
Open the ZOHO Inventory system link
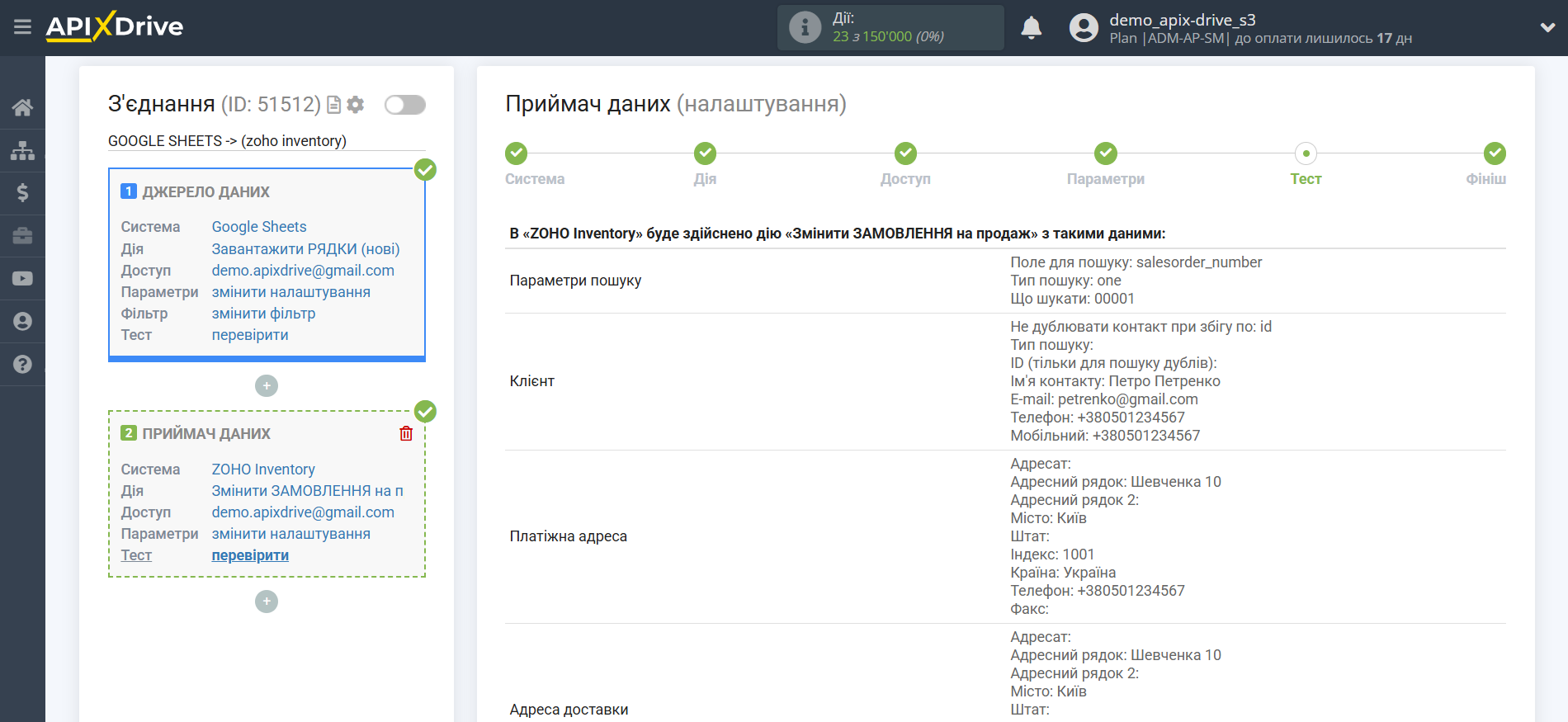(263, 470)
